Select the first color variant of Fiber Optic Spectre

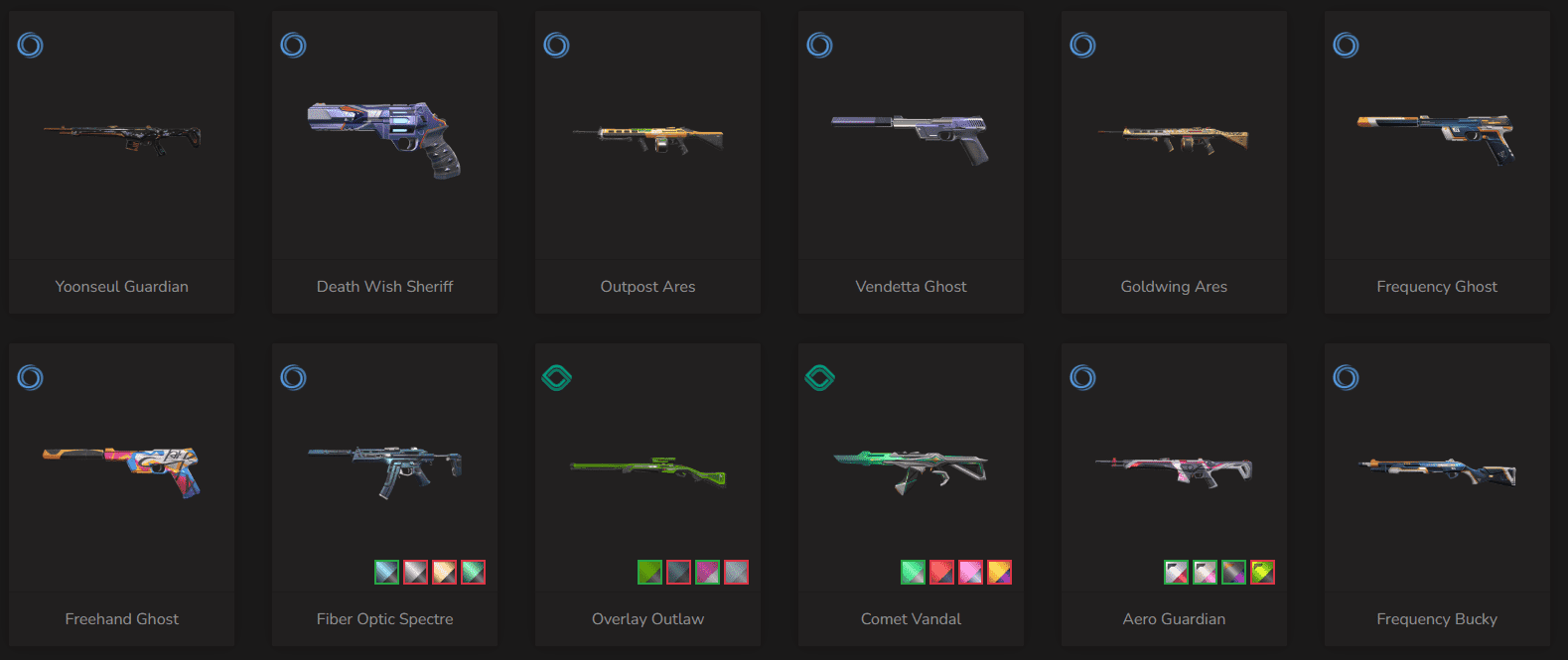click(x=386, y=572)
